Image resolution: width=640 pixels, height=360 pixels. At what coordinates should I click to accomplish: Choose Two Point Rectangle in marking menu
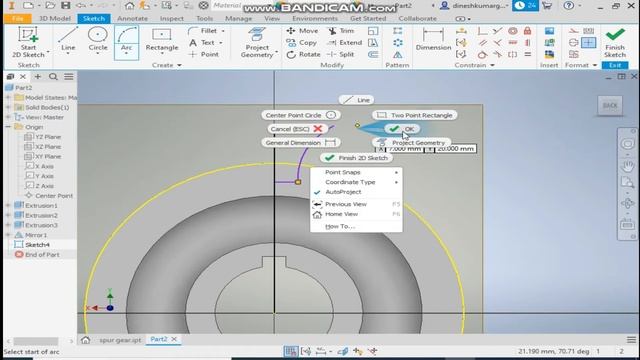pyautogui.click(x=415, y=115)
